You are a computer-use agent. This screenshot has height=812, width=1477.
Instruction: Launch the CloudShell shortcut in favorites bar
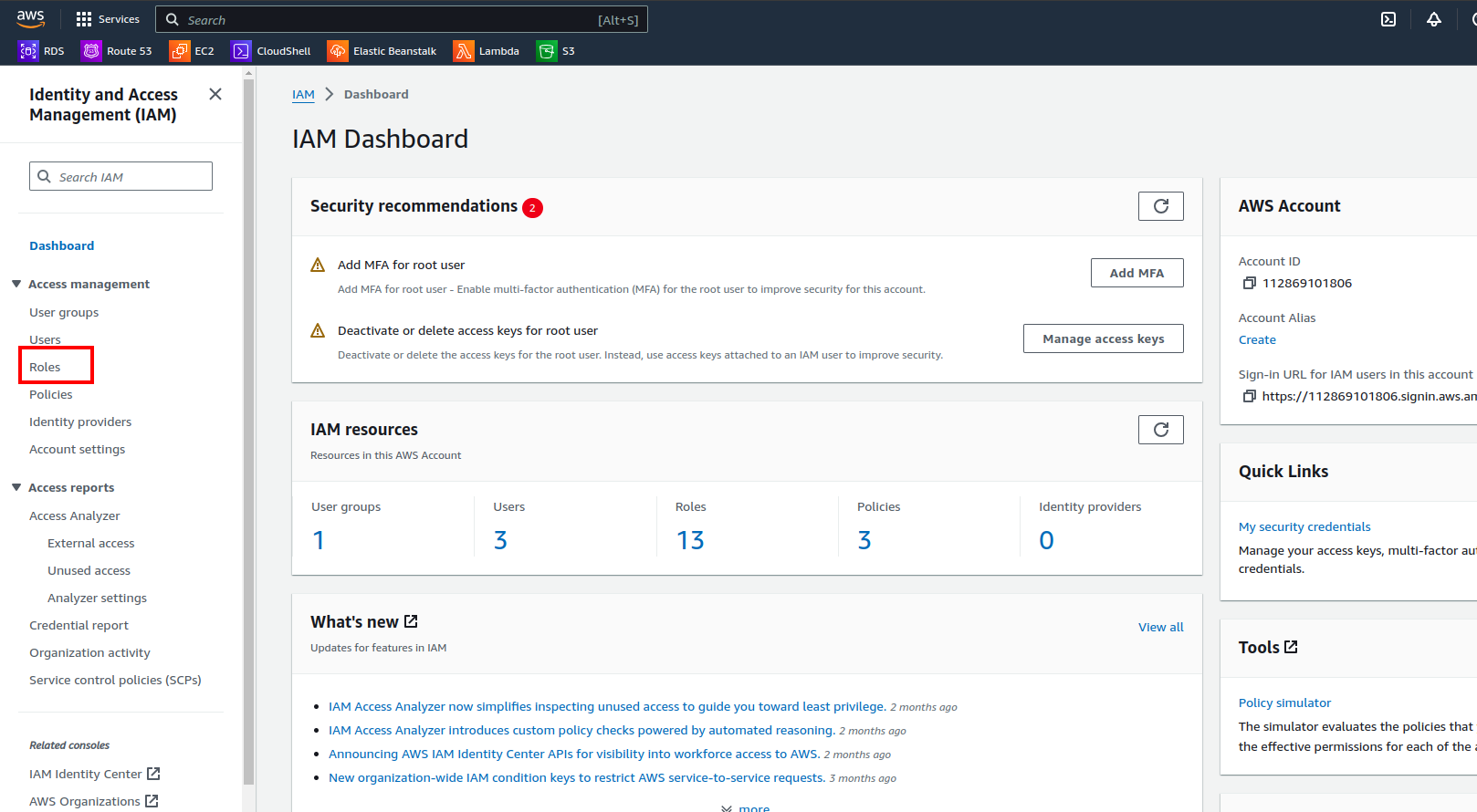click(x=271, y=51)
